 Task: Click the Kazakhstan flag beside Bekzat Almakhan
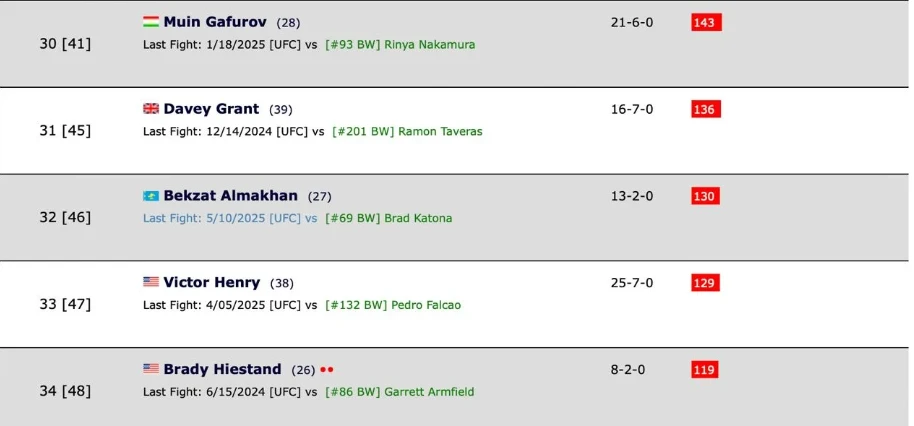[150, 195]
